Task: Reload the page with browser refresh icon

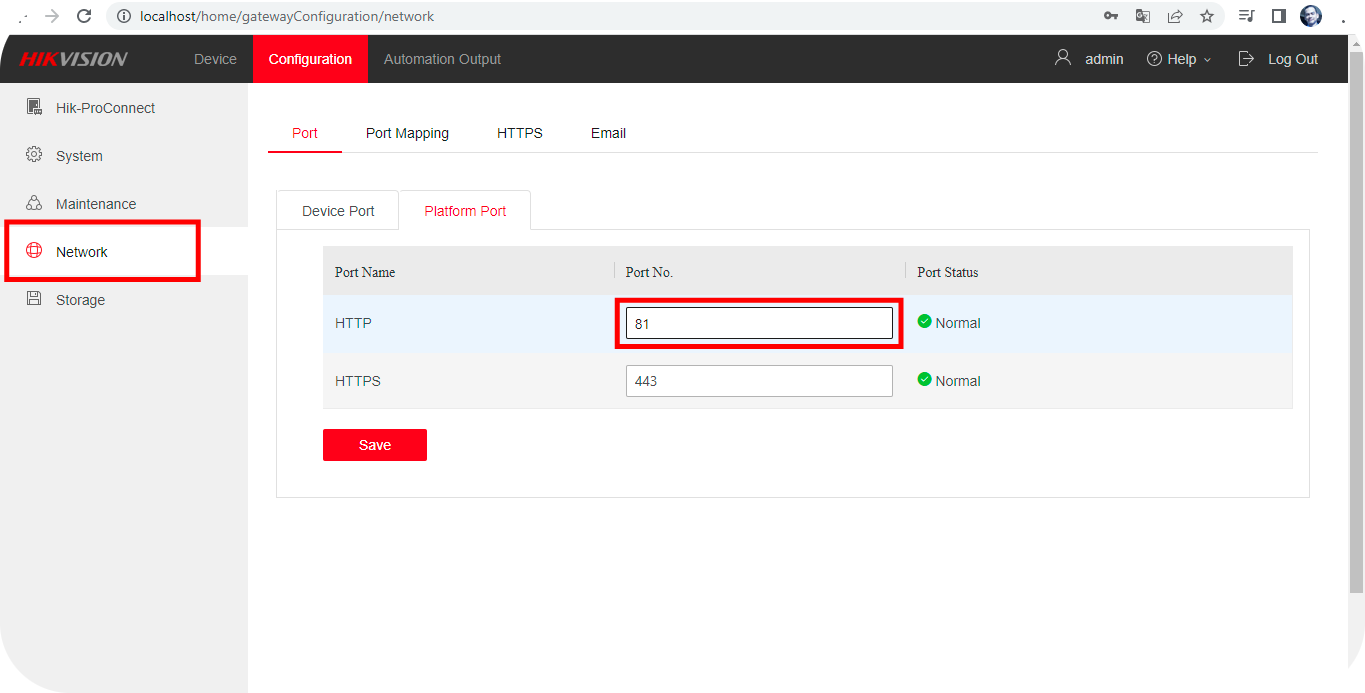Action: point(84,16)
